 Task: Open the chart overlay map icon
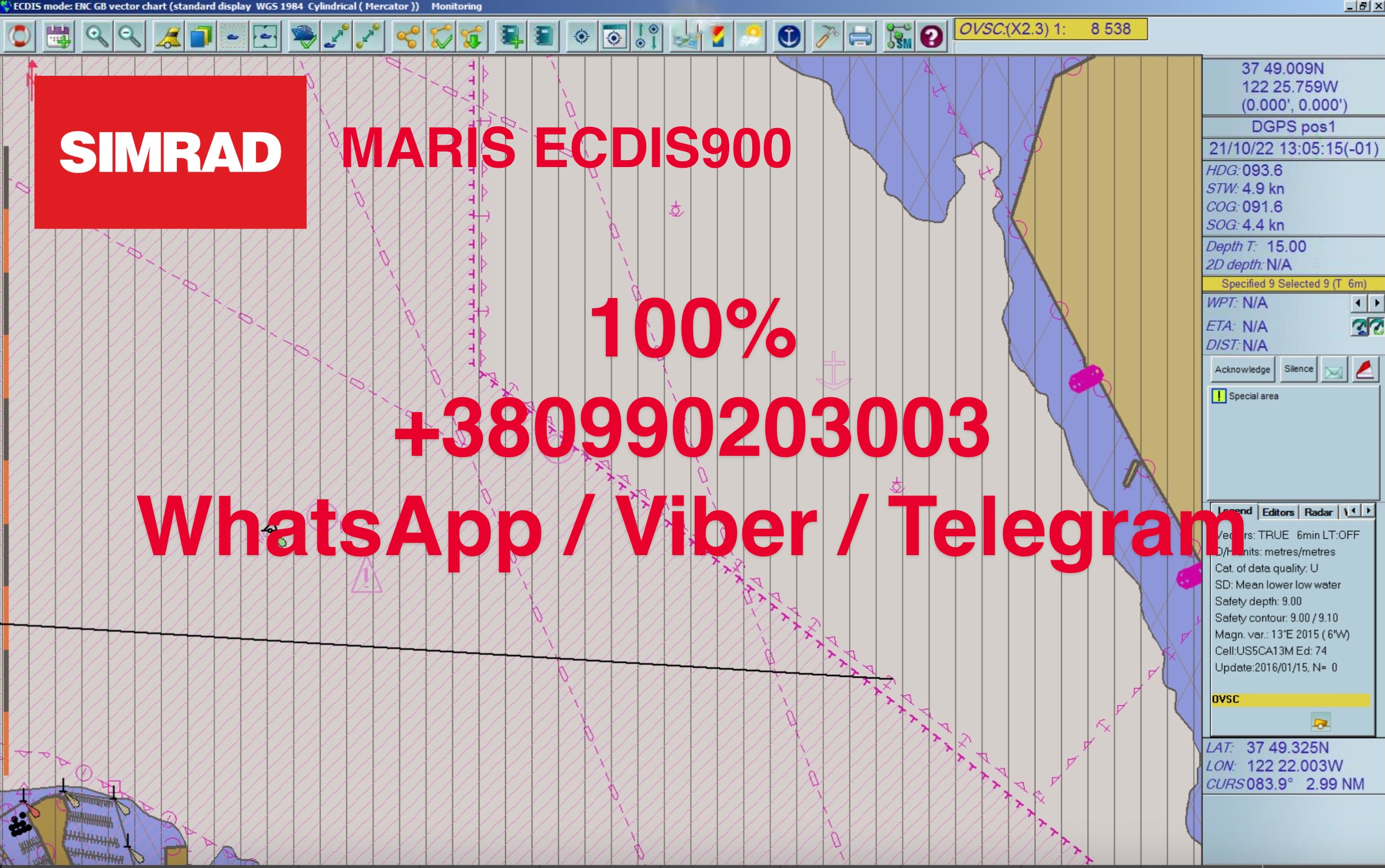(686, 37)
